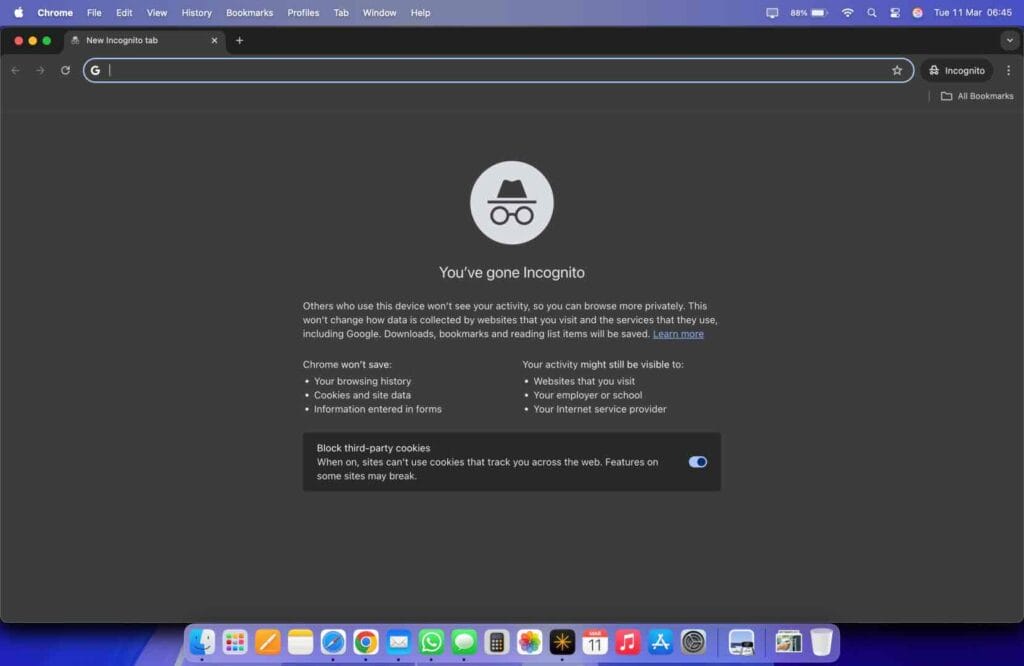Click "Your employer or school" list item
Viewport: 1024px width, 666px height.
click(587, 395)
